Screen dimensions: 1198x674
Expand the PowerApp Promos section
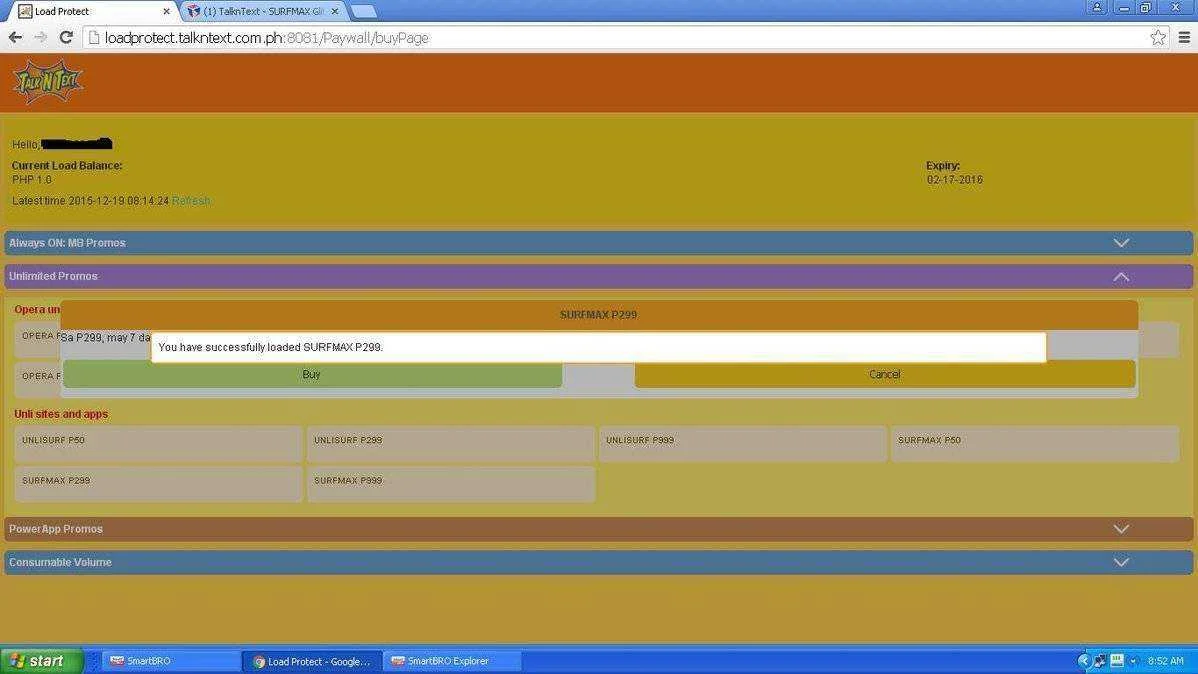(x=598, y=529)
